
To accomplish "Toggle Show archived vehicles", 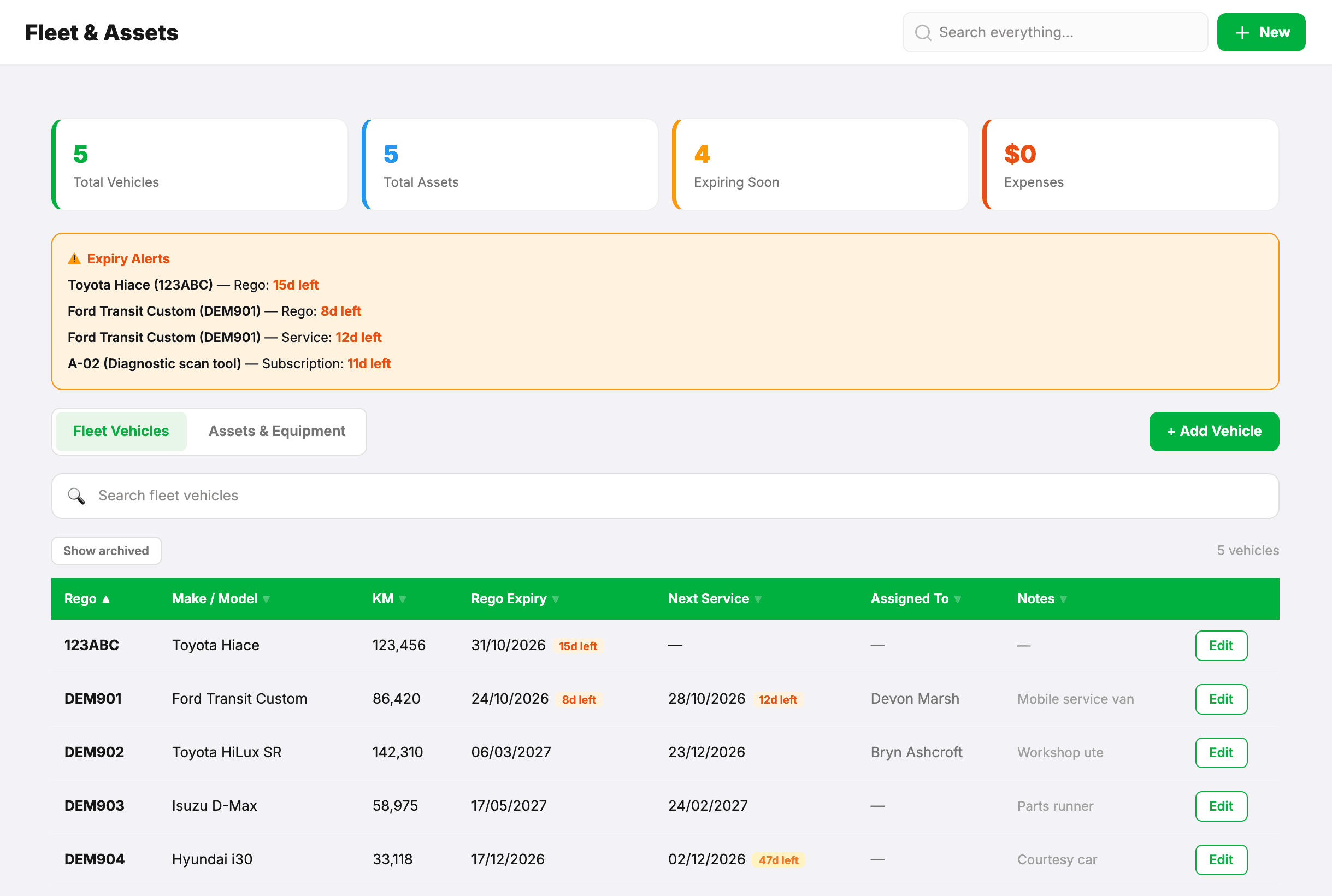I will click(107, 551).
